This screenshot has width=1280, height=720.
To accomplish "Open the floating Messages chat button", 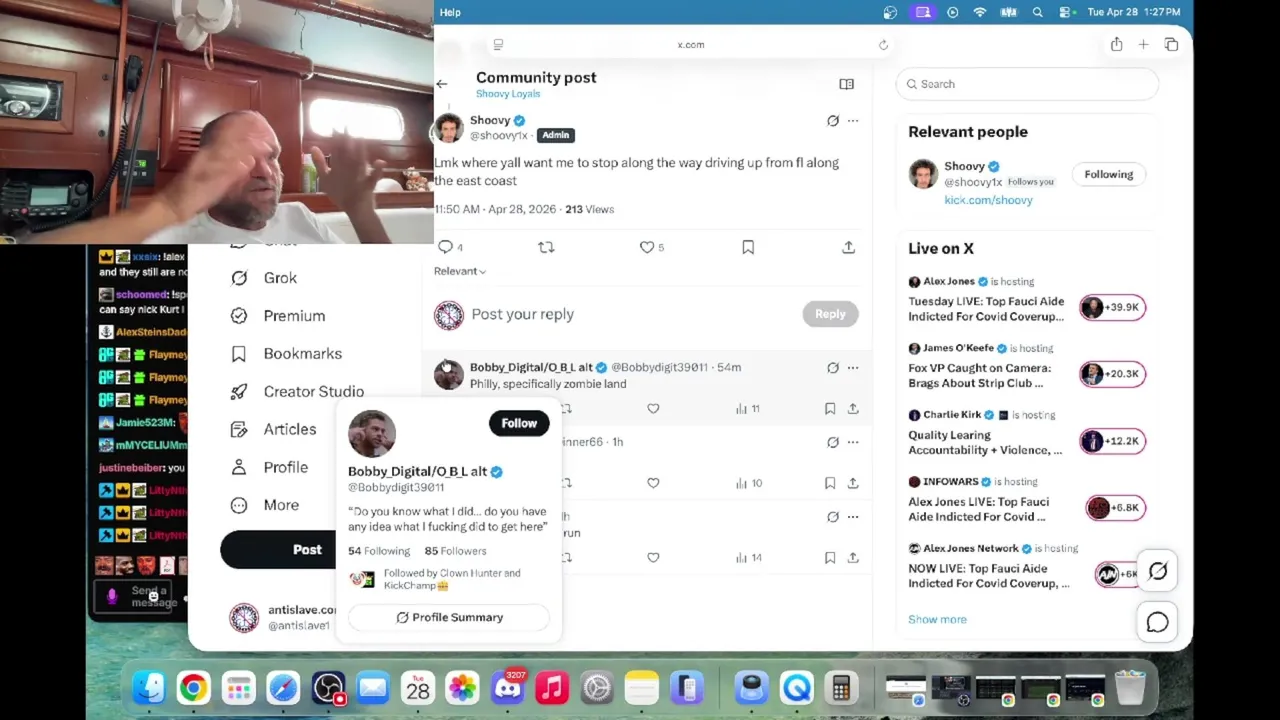I will [1157, 622].
